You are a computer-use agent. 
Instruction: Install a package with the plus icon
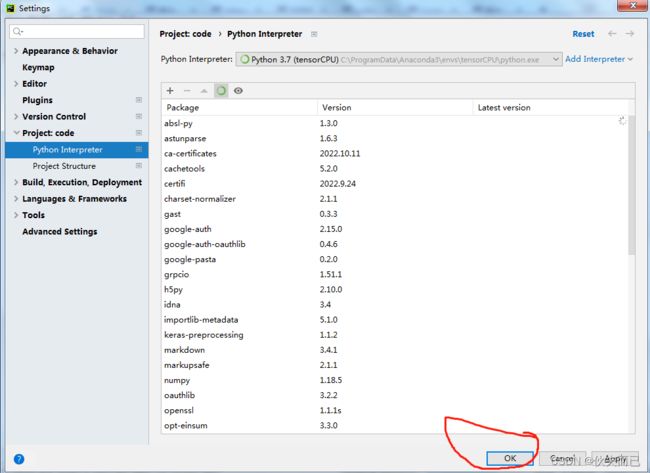coord(170,91)
